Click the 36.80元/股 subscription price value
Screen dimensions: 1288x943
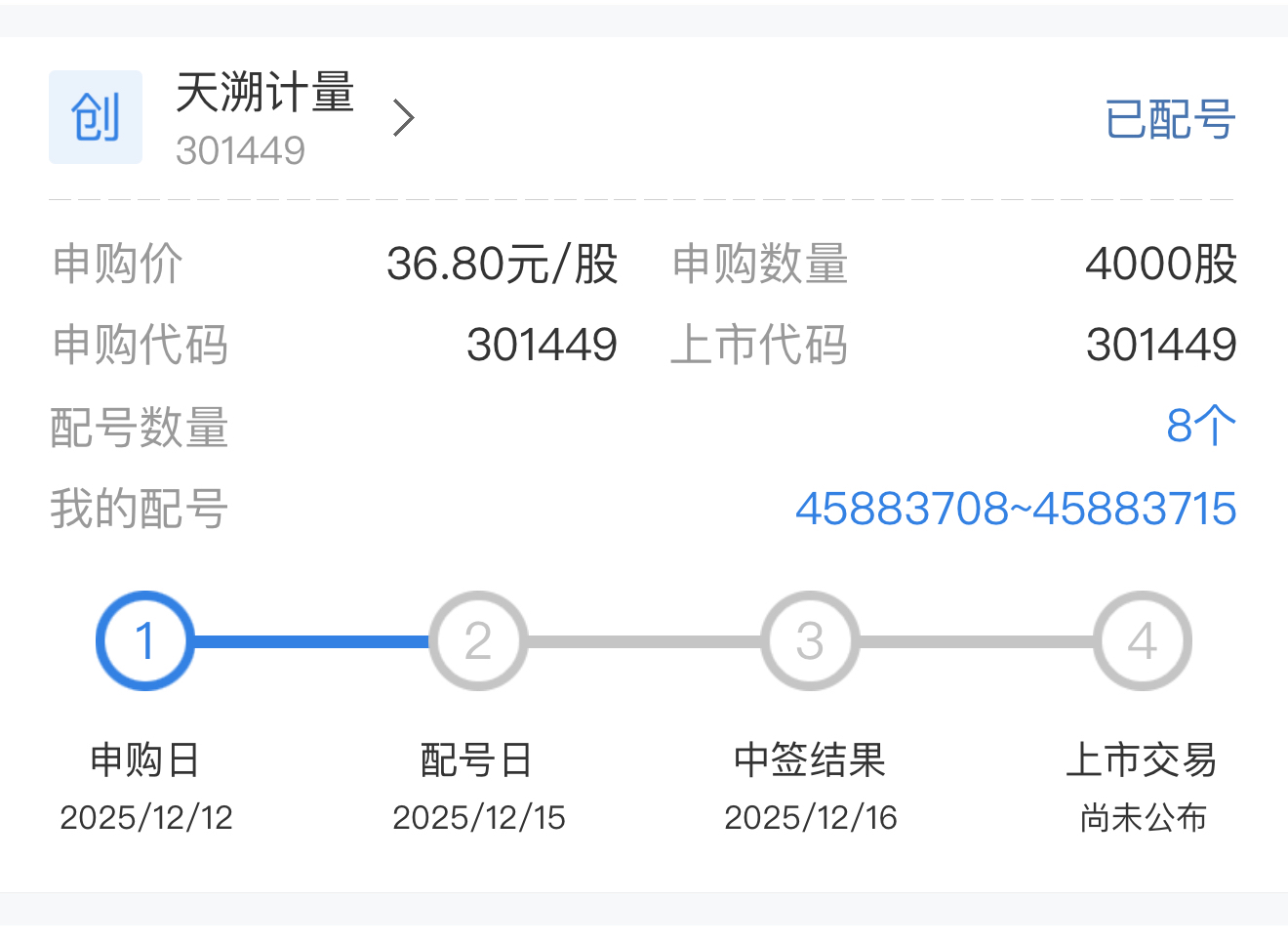[502, 264]
